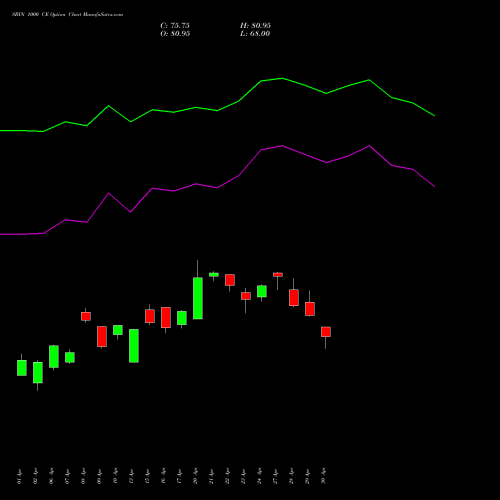The width and height of the screenshot is (500, 500).
Task: Click the tall green candle on 20 Apr
Action: [198, 298]
